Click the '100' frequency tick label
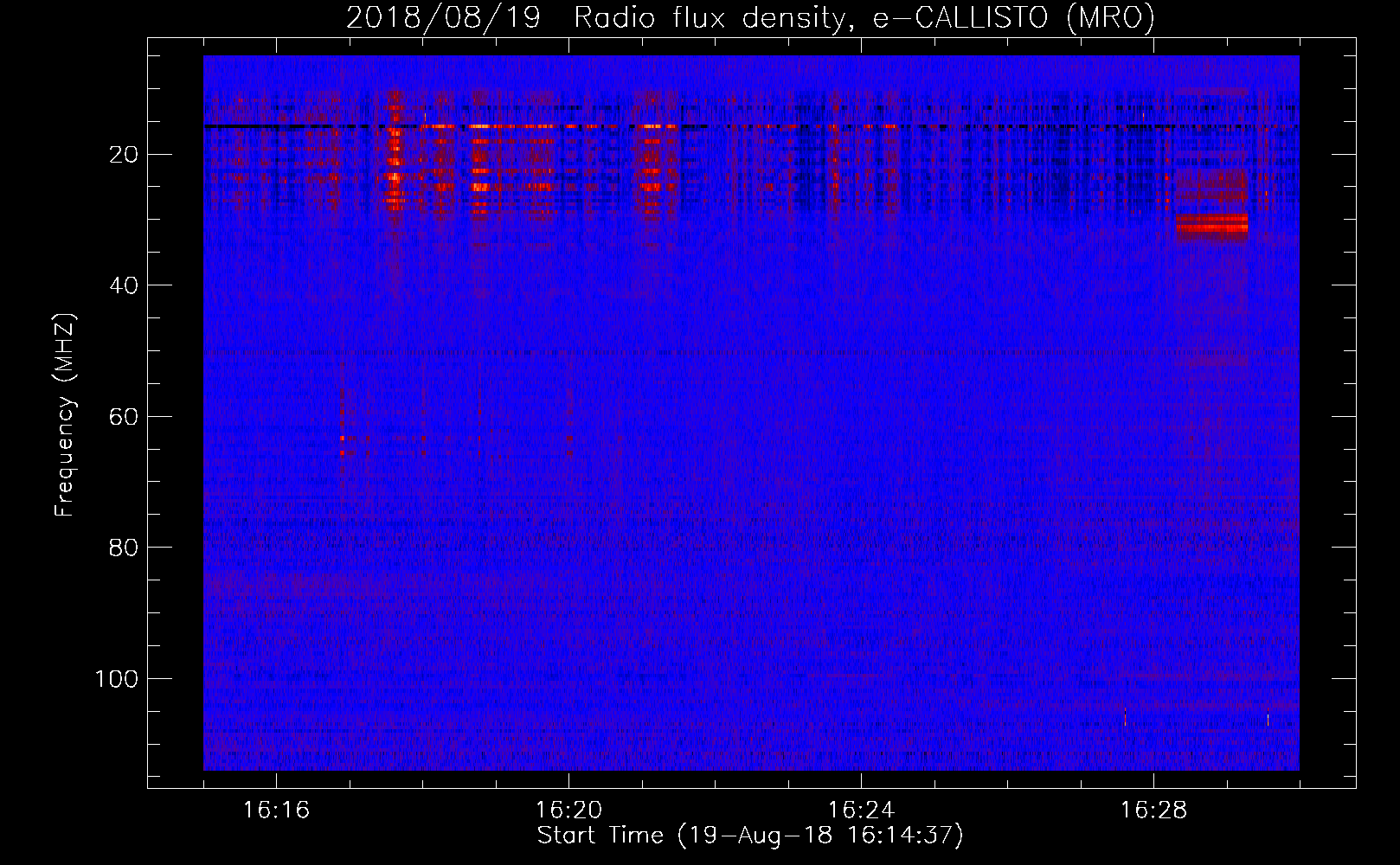 (x=117, y=679)
